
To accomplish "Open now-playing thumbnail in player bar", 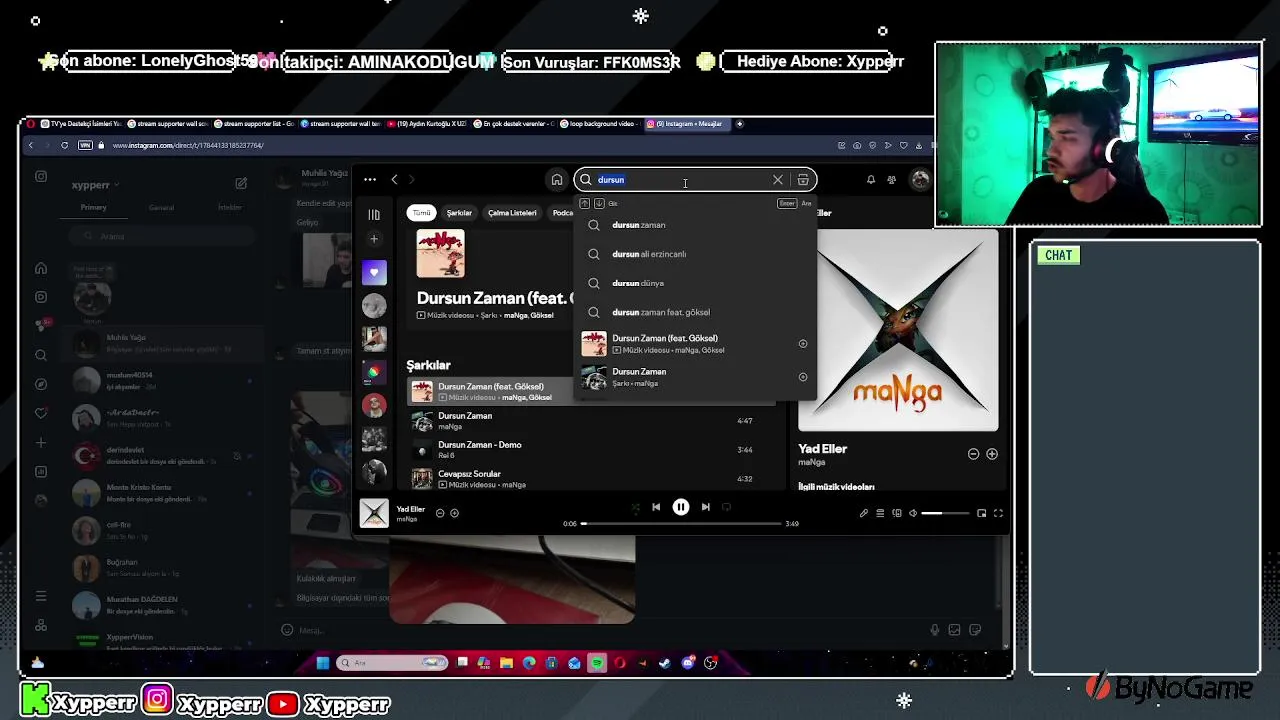I will [374, 513].
